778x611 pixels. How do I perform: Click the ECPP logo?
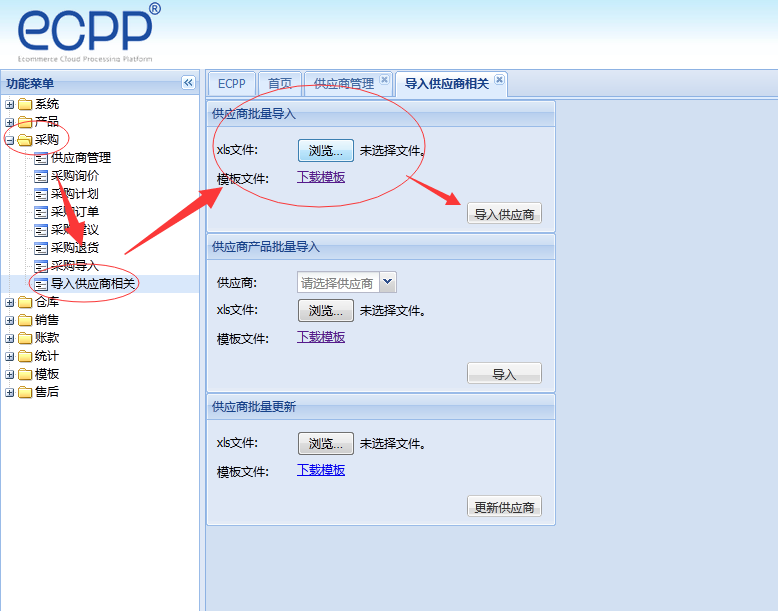[x=89, y=33]
